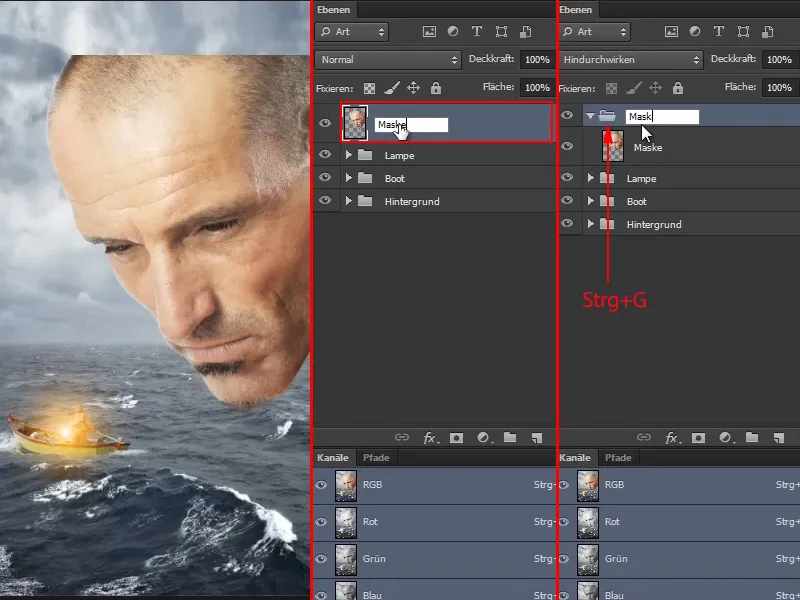This screenshot has width=800, height=600.
Task: Toggle lock transparent pixels in left panel
Action: point(369,88)
